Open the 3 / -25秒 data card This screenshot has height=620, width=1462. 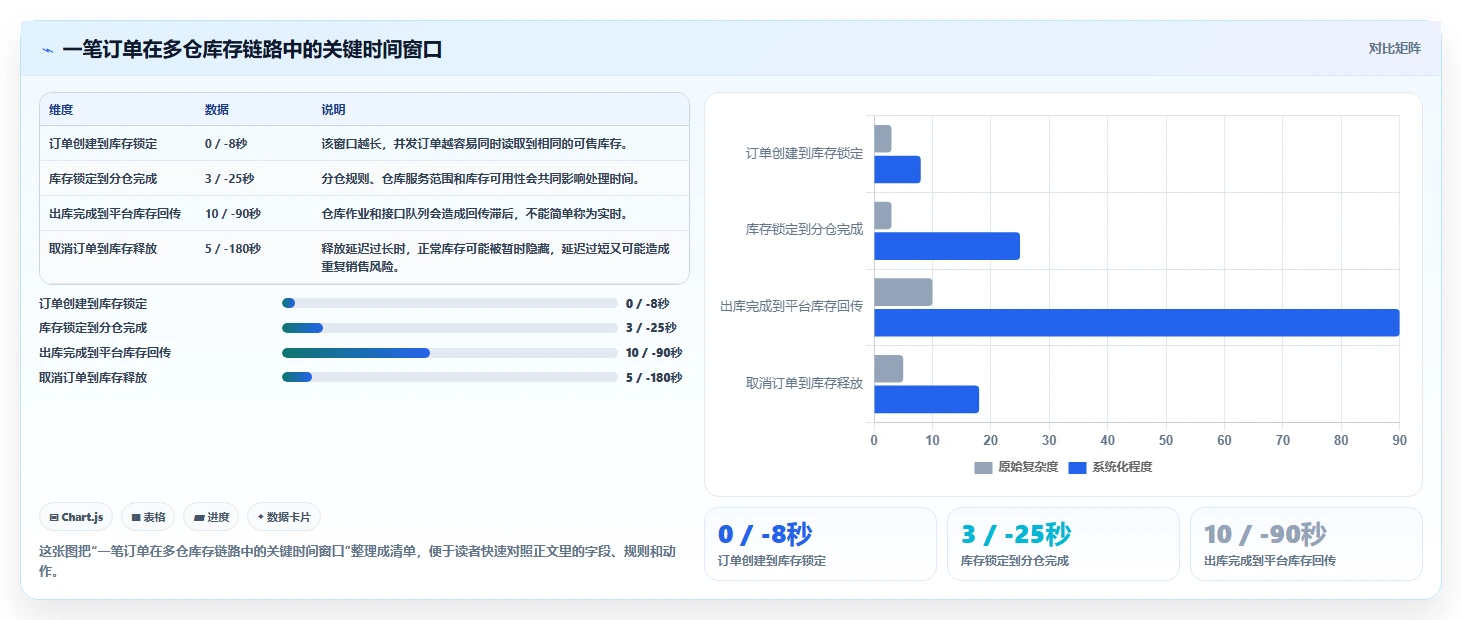click(x=1063, y=544)
